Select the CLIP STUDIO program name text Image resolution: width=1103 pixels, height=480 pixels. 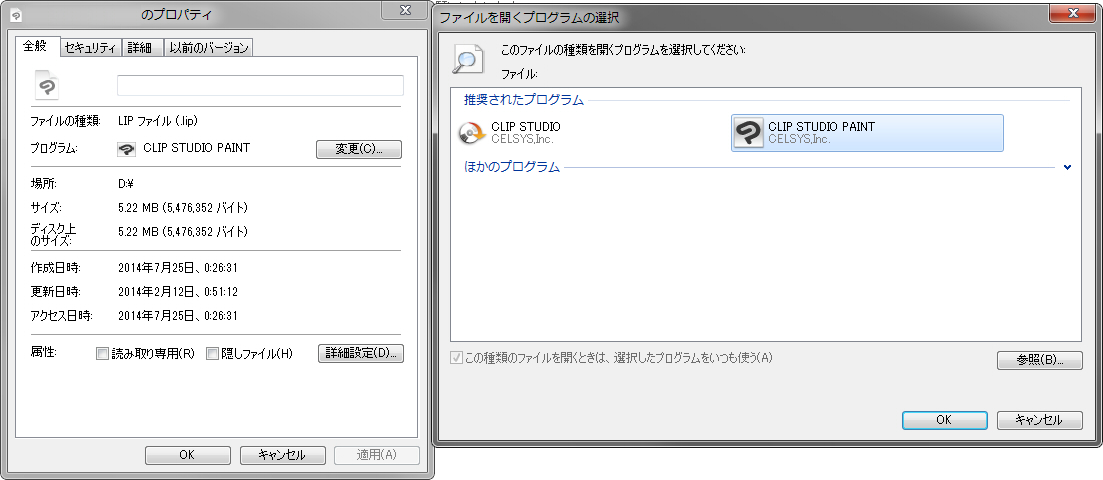(x=525, y=127)
